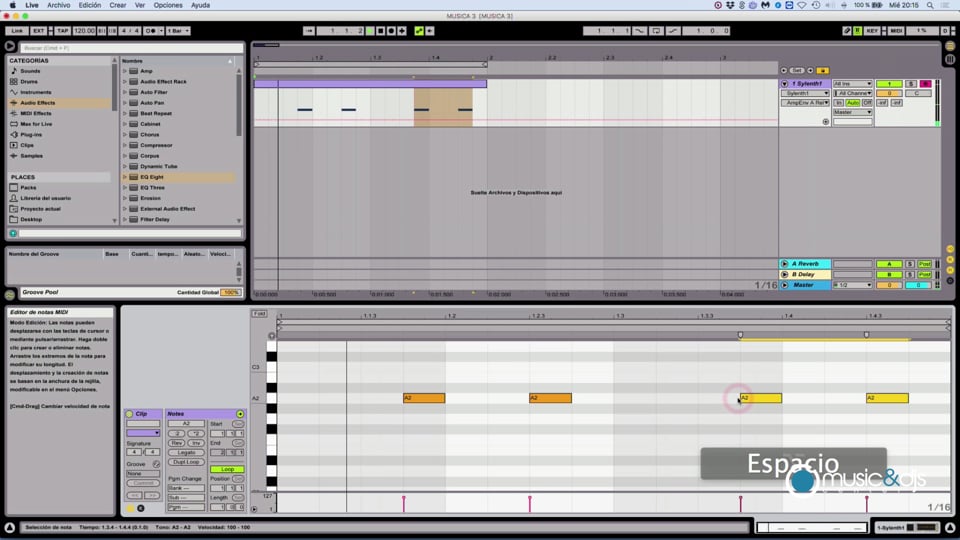Toggle the KEY map mode switch
The image size is (960, 540).
click(872, 31)
